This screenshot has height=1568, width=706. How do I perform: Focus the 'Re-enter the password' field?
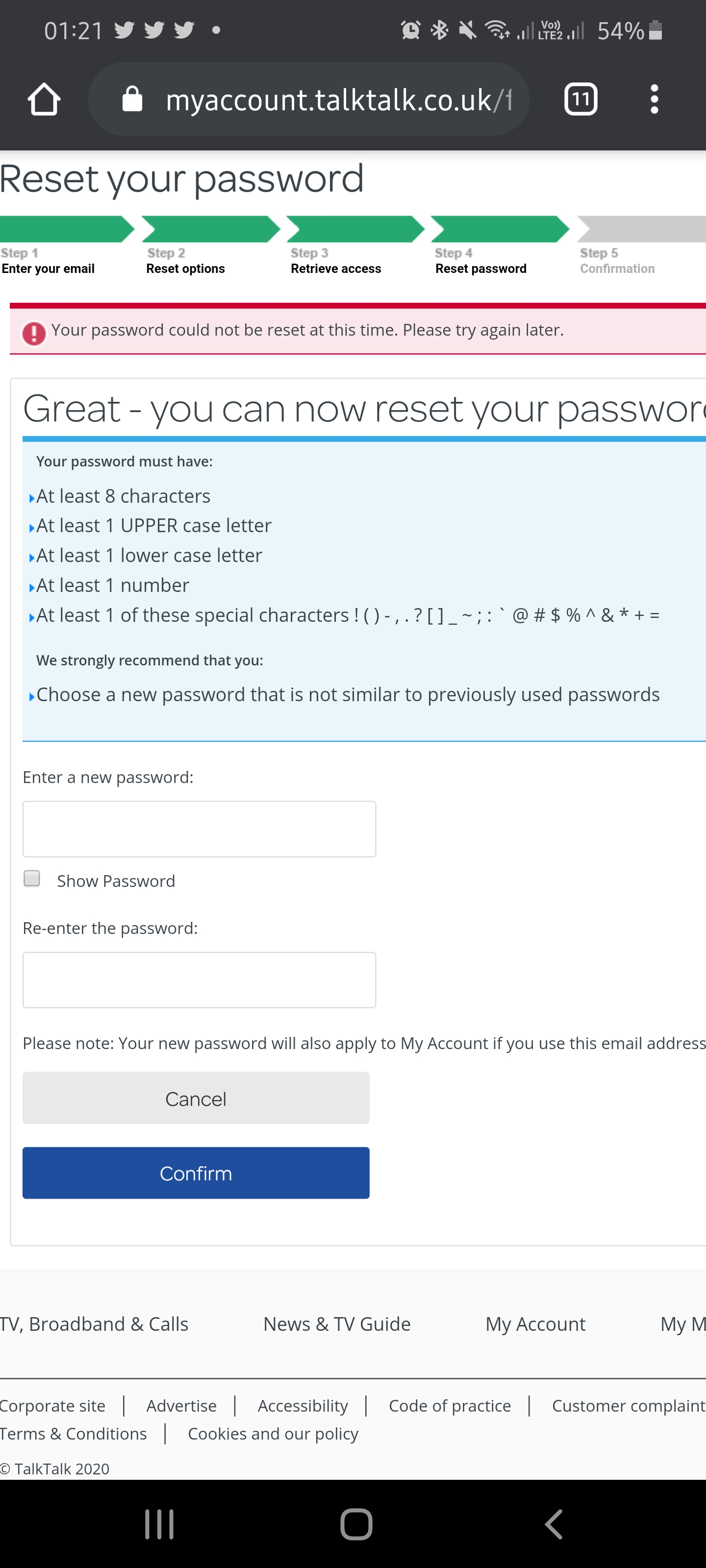[199, 980]
